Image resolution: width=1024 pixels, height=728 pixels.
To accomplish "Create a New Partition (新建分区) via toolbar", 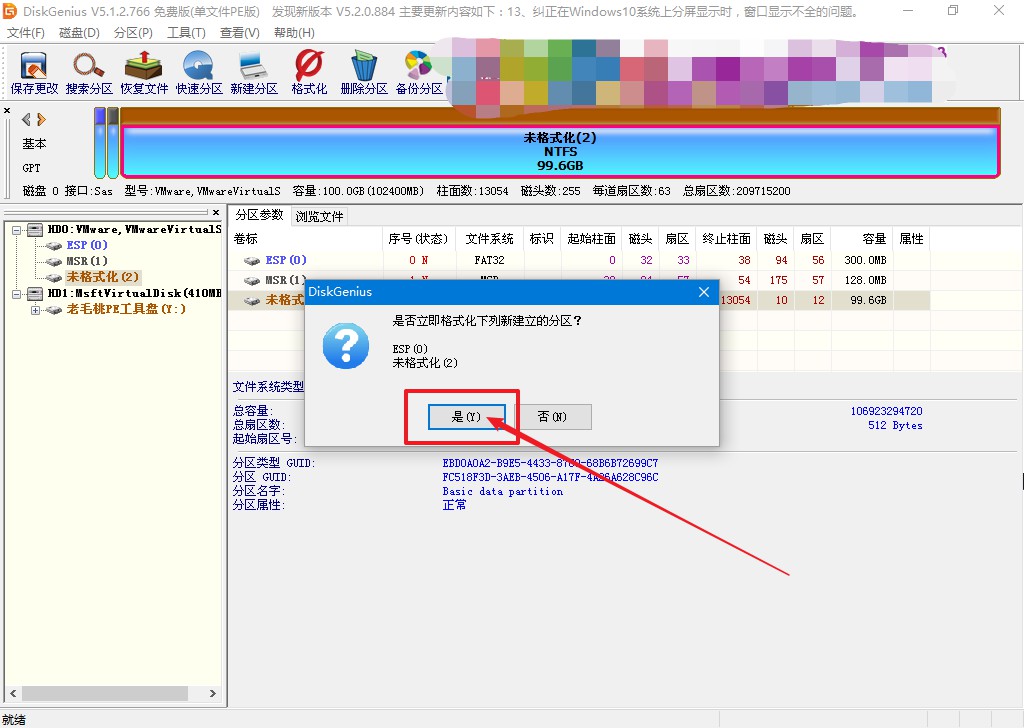I will [x=254, y=72].
